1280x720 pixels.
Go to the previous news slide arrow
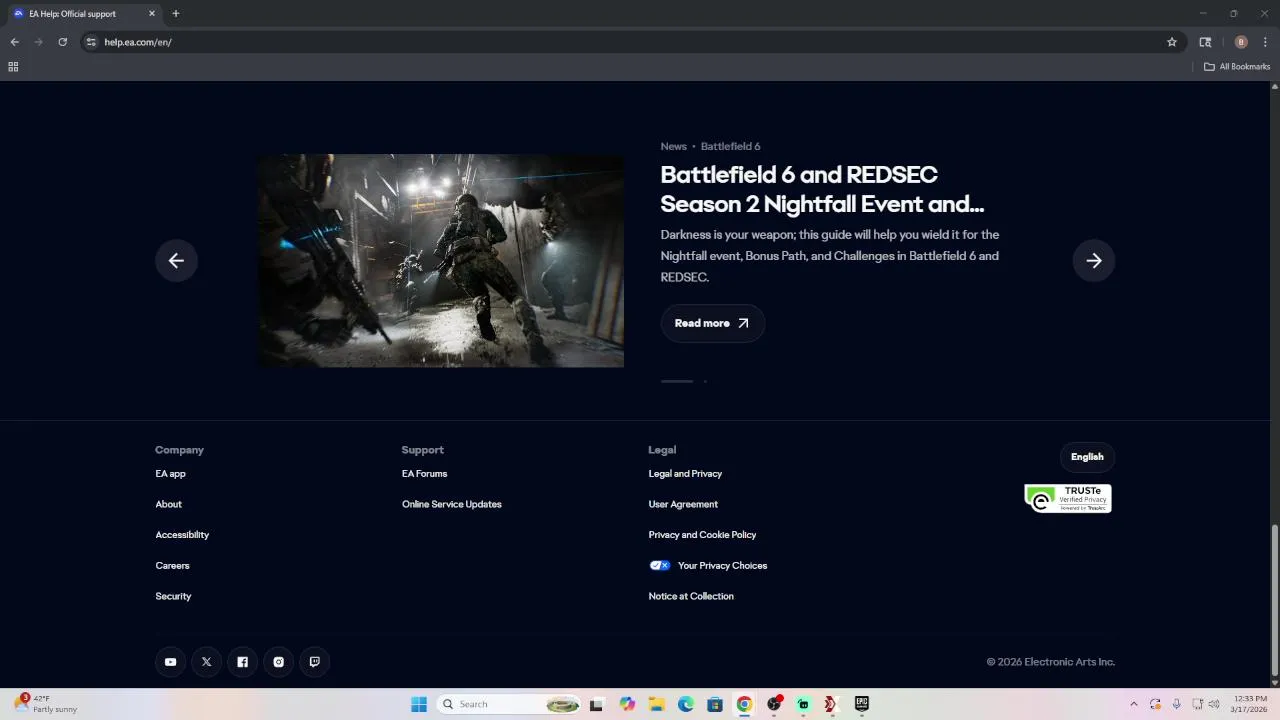[x=176, y=261]
